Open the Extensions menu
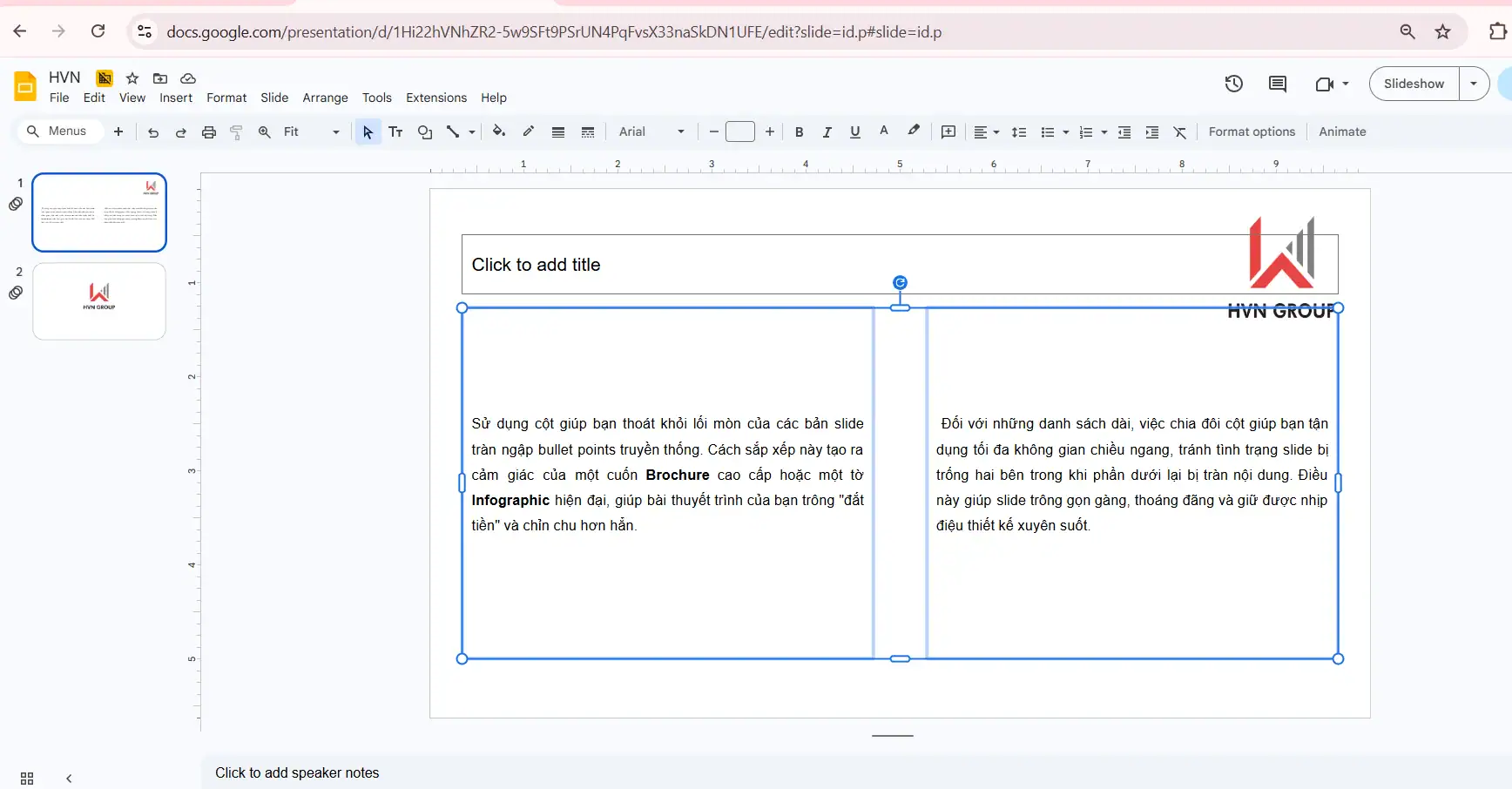Image resolution: width=1512 pixels, height=789 pixels. (435, 98)
